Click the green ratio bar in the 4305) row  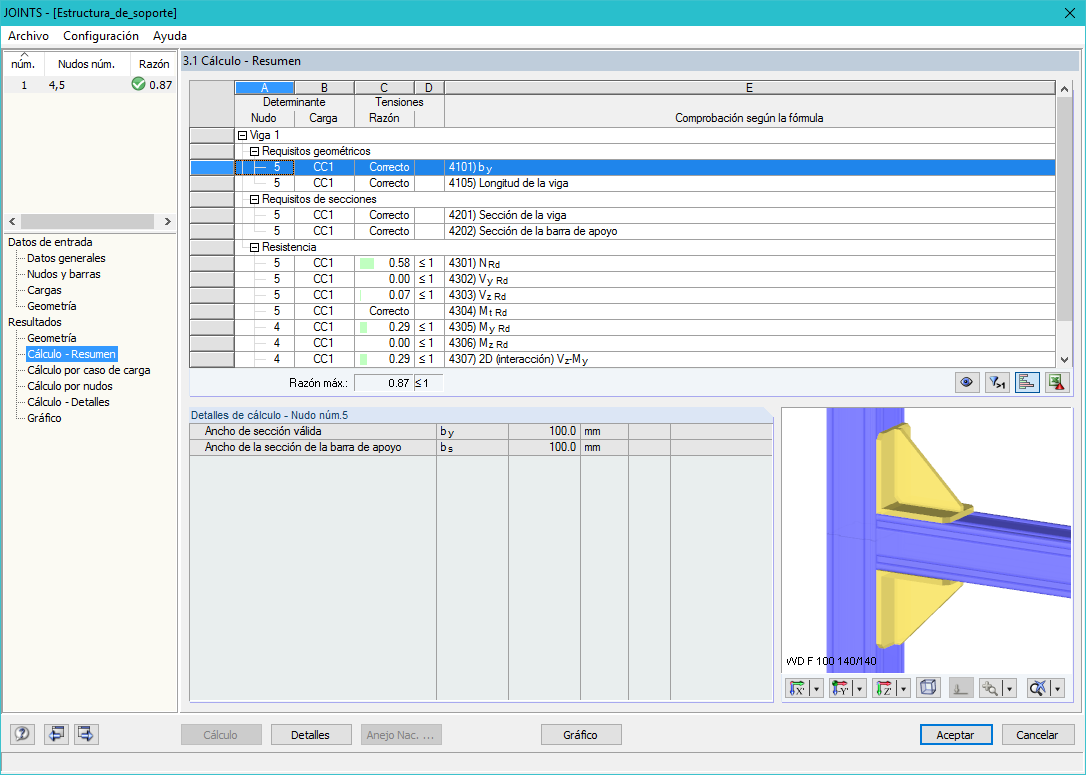tap(364, 327)
